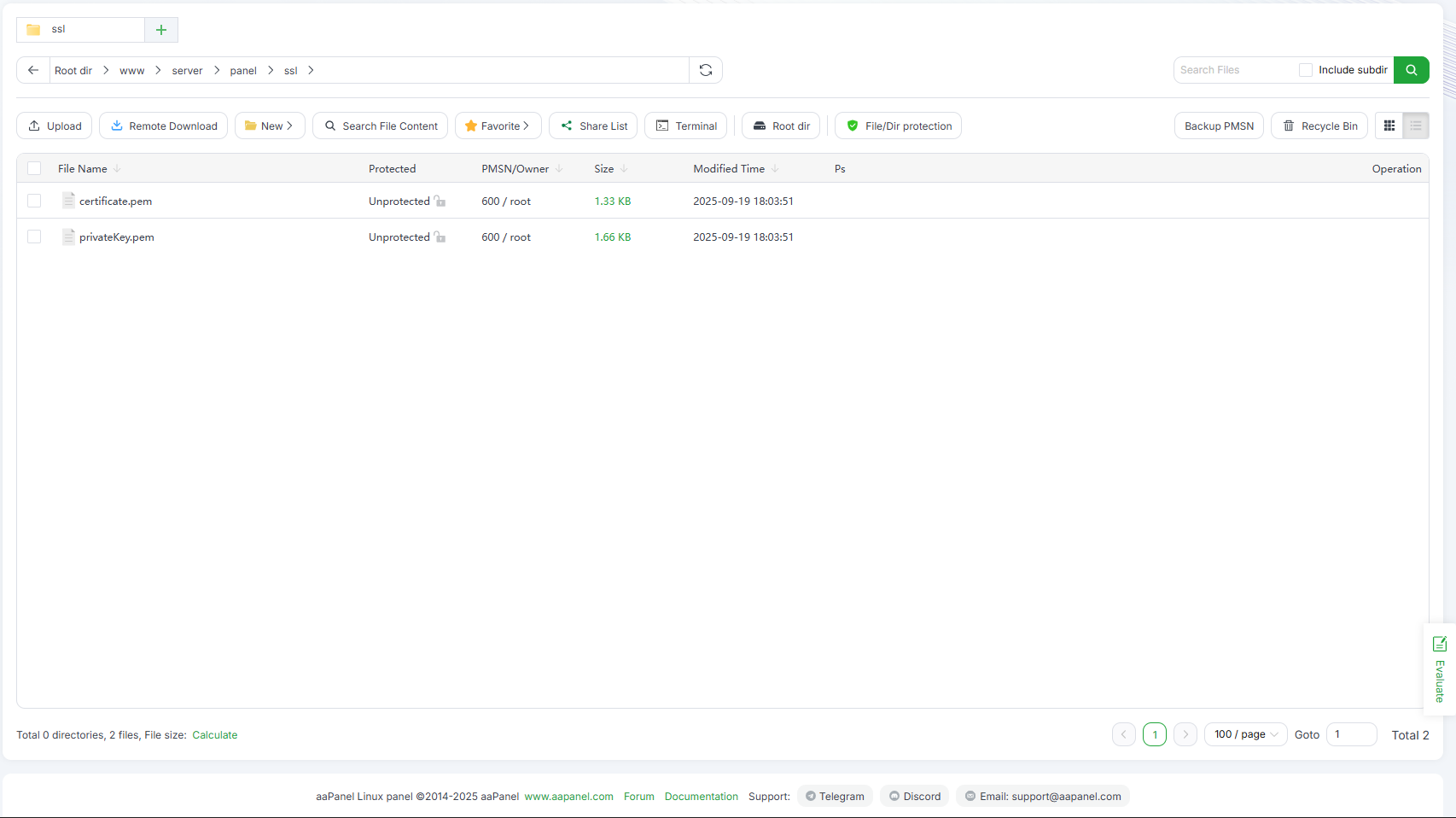
Task: Click the Search Files input field
Action: (1234, 70)
